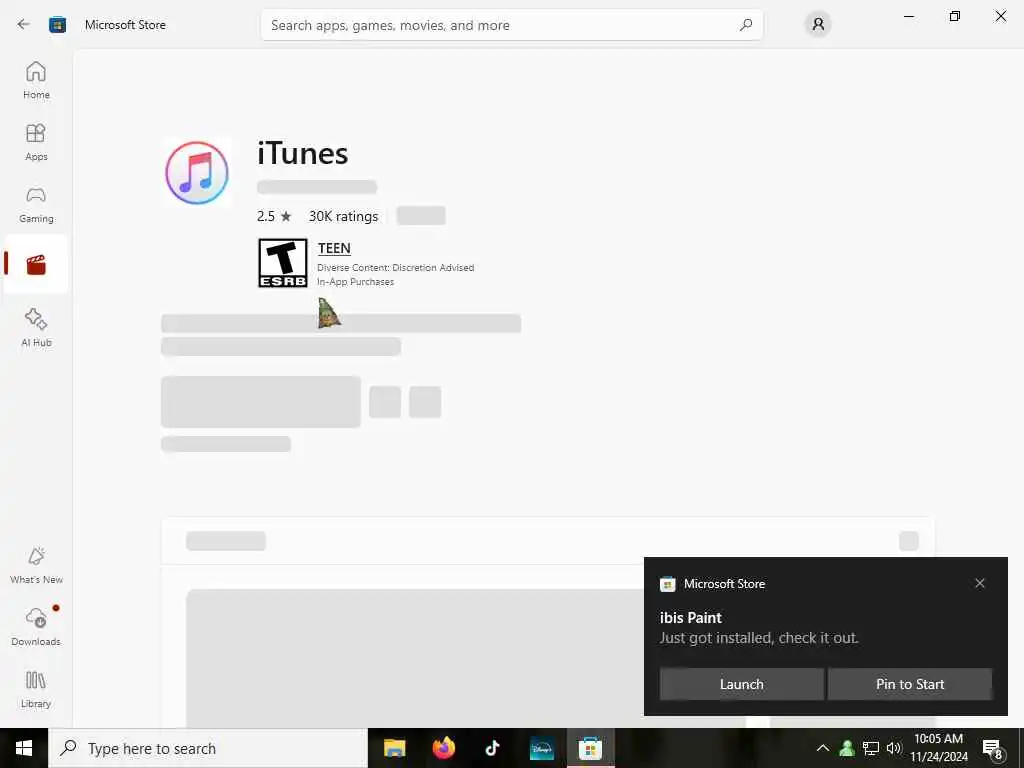The width and height of the screenshot is (1024, 768).
Task: Minimize the Microsoft Store window
Action: tap(909, 16)
